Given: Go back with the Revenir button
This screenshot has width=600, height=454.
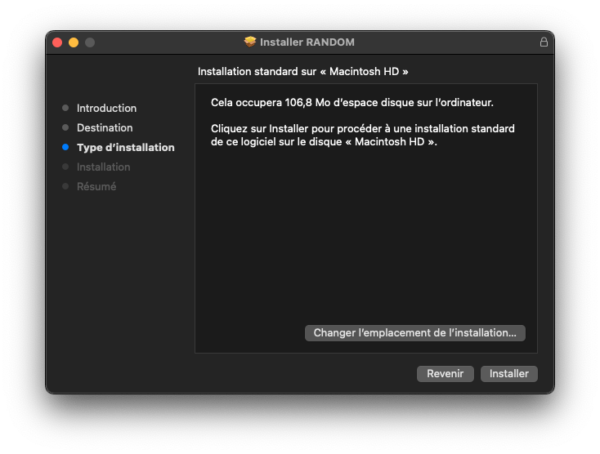Looking at the screenshot, I should click(x=445, y=373).
